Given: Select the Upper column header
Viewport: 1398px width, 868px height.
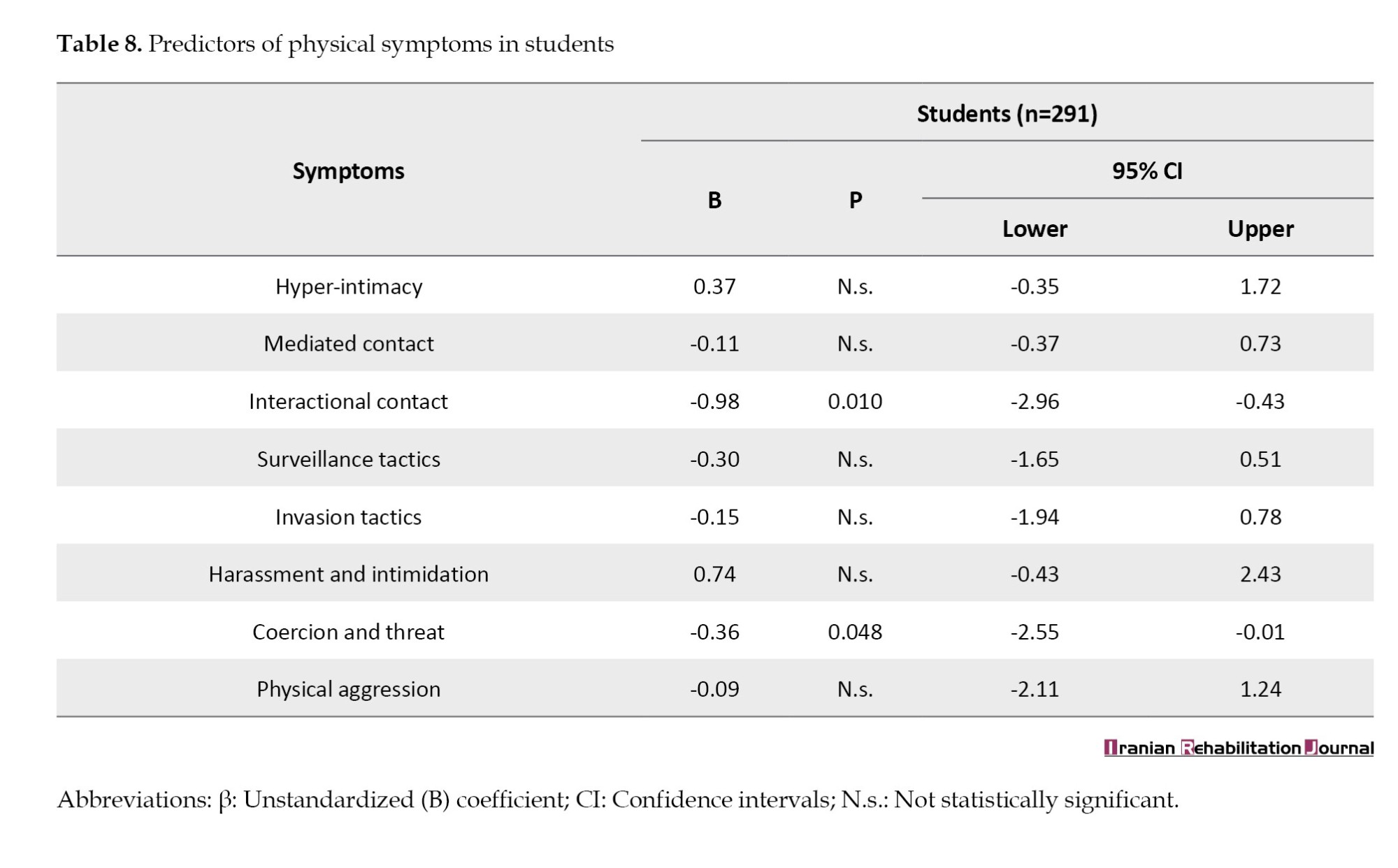Looking at the screenshot, I should click(x=1260, y=229).
